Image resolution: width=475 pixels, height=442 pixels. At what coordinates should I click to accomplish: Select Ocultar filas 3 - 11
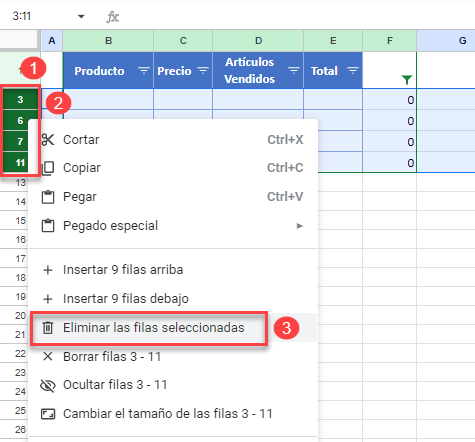tap(173, 385)
